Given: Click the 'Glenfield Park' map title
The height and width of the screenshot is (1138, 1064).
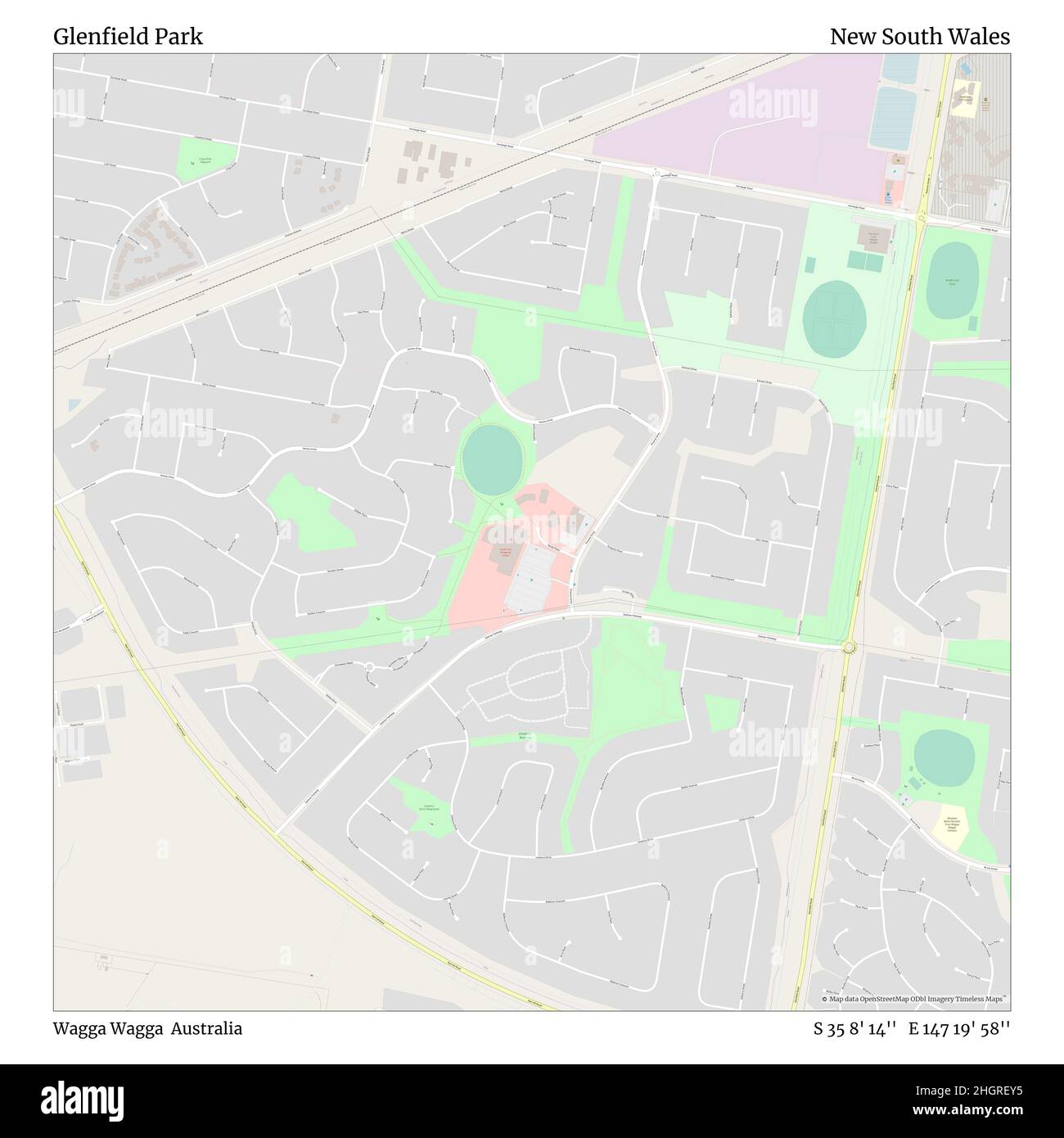Looking at the screenshot, I should point(128,36).
